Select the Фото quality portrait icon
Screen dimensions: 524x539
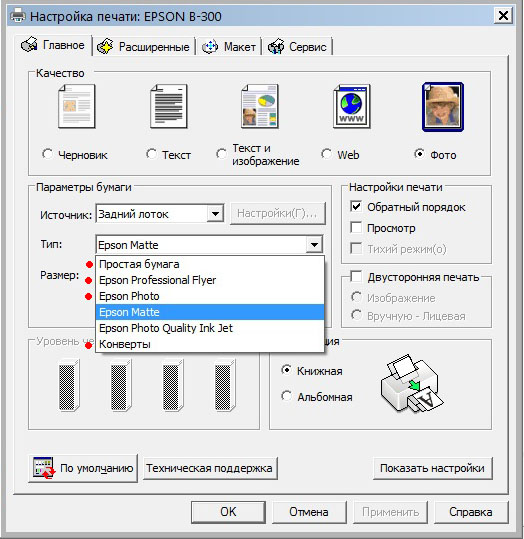point(443,107)
